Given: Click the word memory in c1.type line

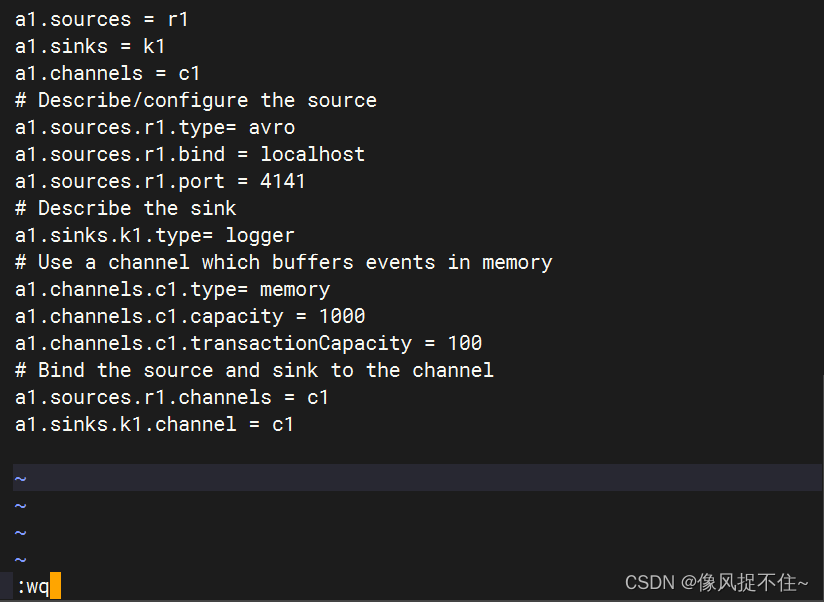Looking at the screenshot, I should (295, 289).
